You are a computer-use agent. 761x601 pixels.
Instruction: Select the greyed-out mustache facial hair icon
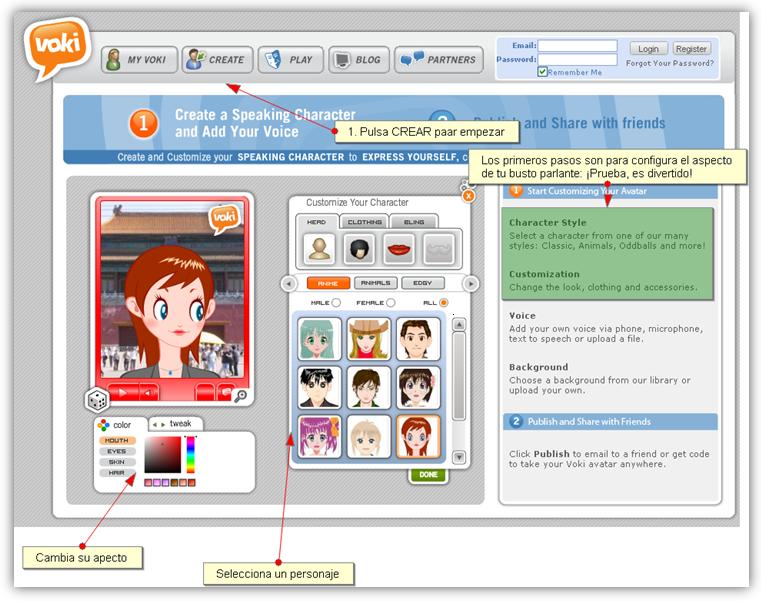pyautogui.click(x=439, y=249)
